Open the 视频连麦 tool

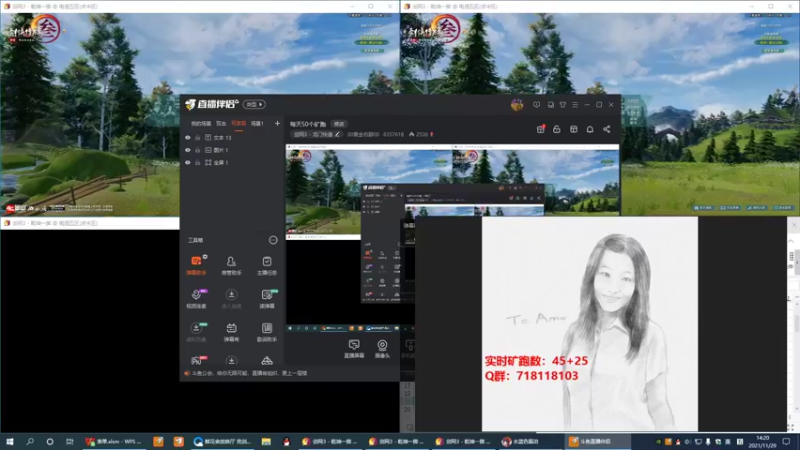[196, 298]
